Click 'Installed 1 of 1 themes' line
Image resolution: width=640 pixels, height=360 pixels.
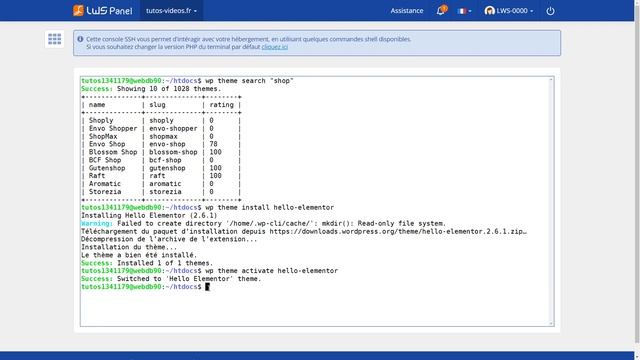(165, 263)
